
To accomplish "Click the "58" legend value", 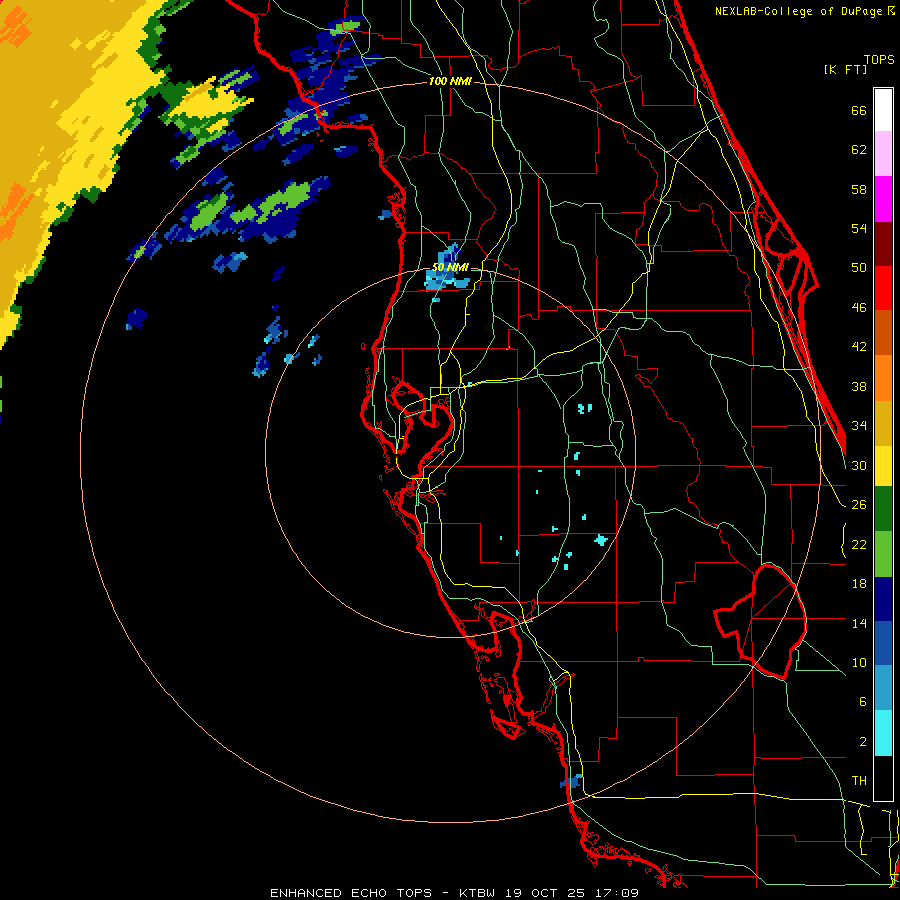I will (x=859, y=189).
